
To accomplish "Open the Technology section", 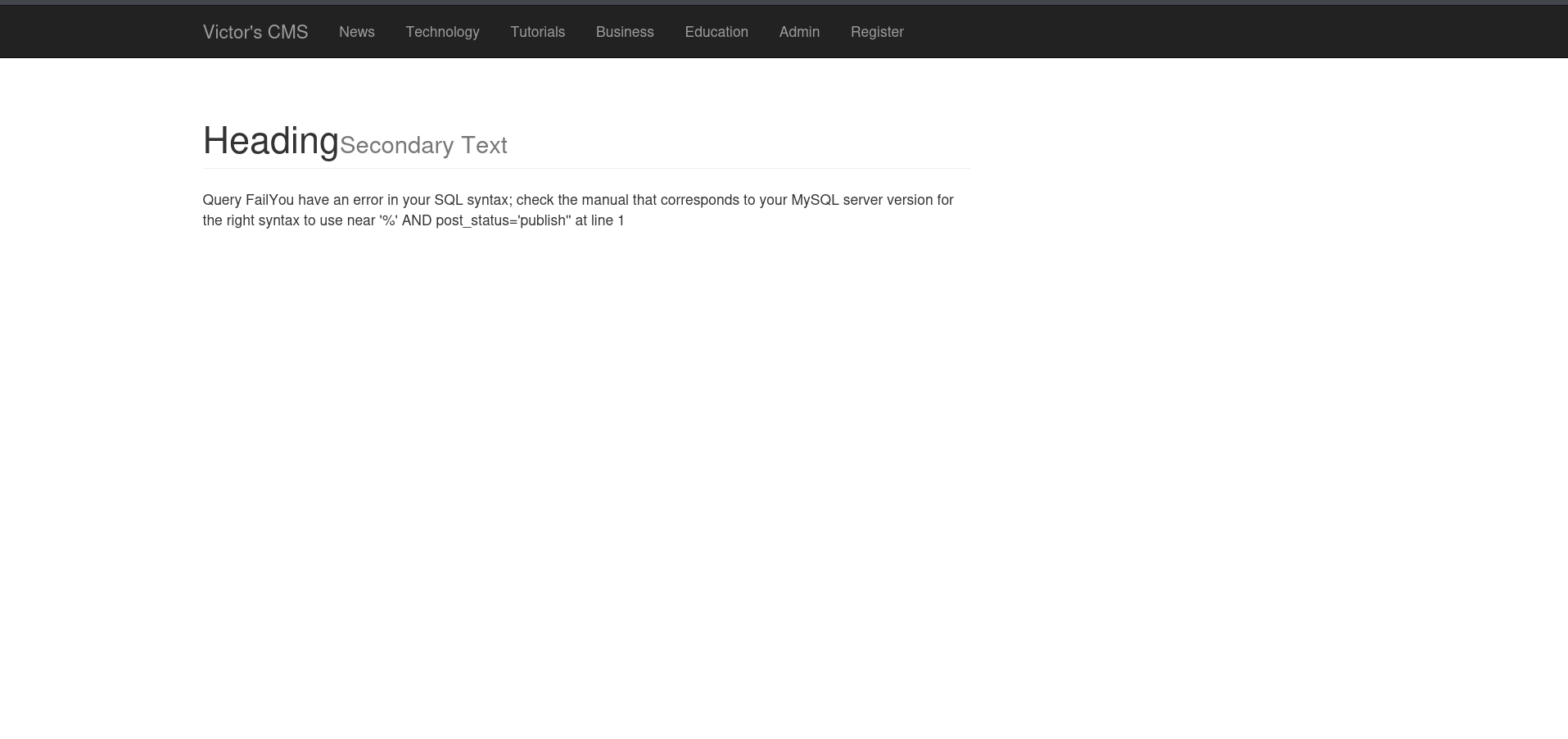I will tap(442, 32).
